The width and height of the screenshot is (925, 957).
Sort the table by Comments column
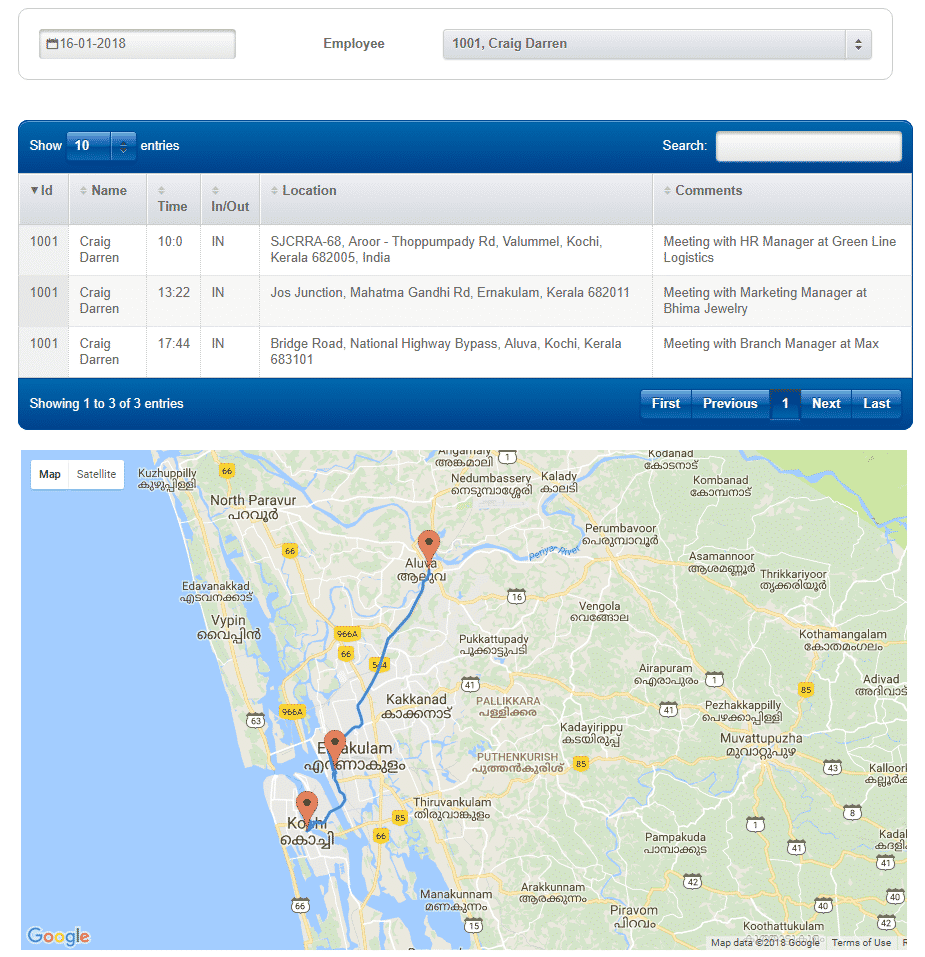782,199
